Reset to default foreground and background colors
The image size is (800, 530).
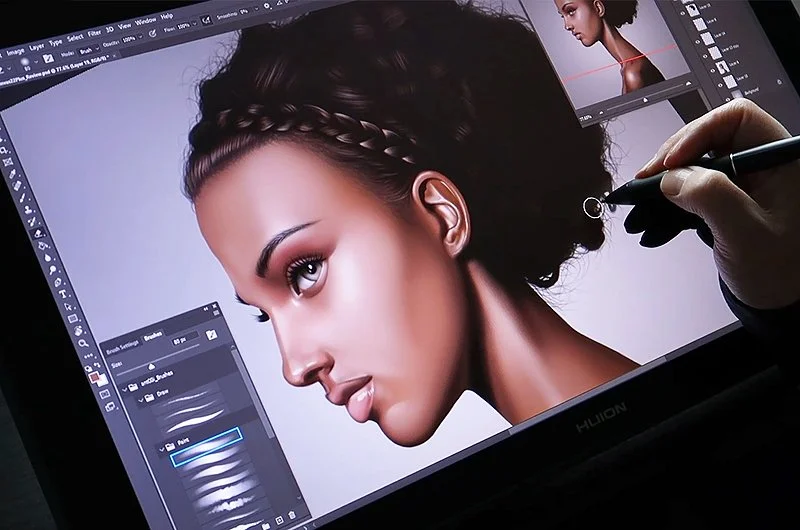point(88,368)
